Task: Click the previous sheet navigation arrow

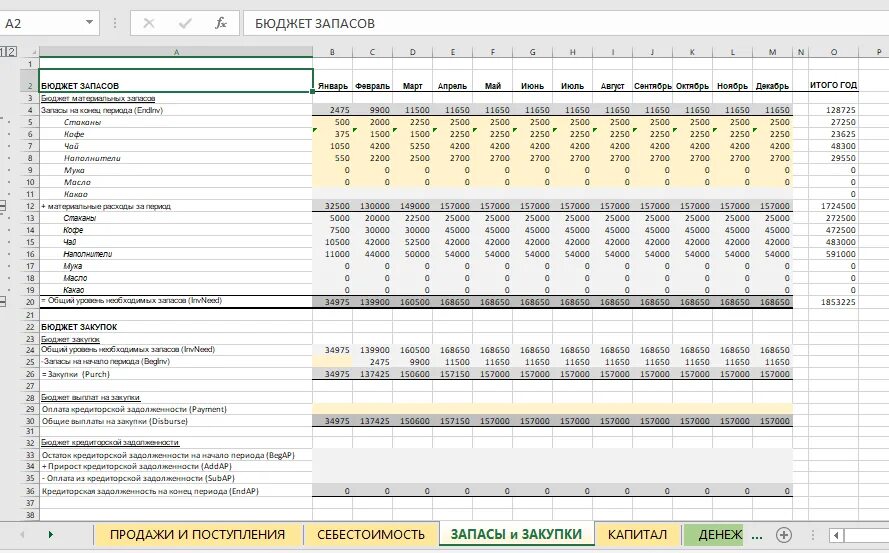Action: tap(22, 534)
